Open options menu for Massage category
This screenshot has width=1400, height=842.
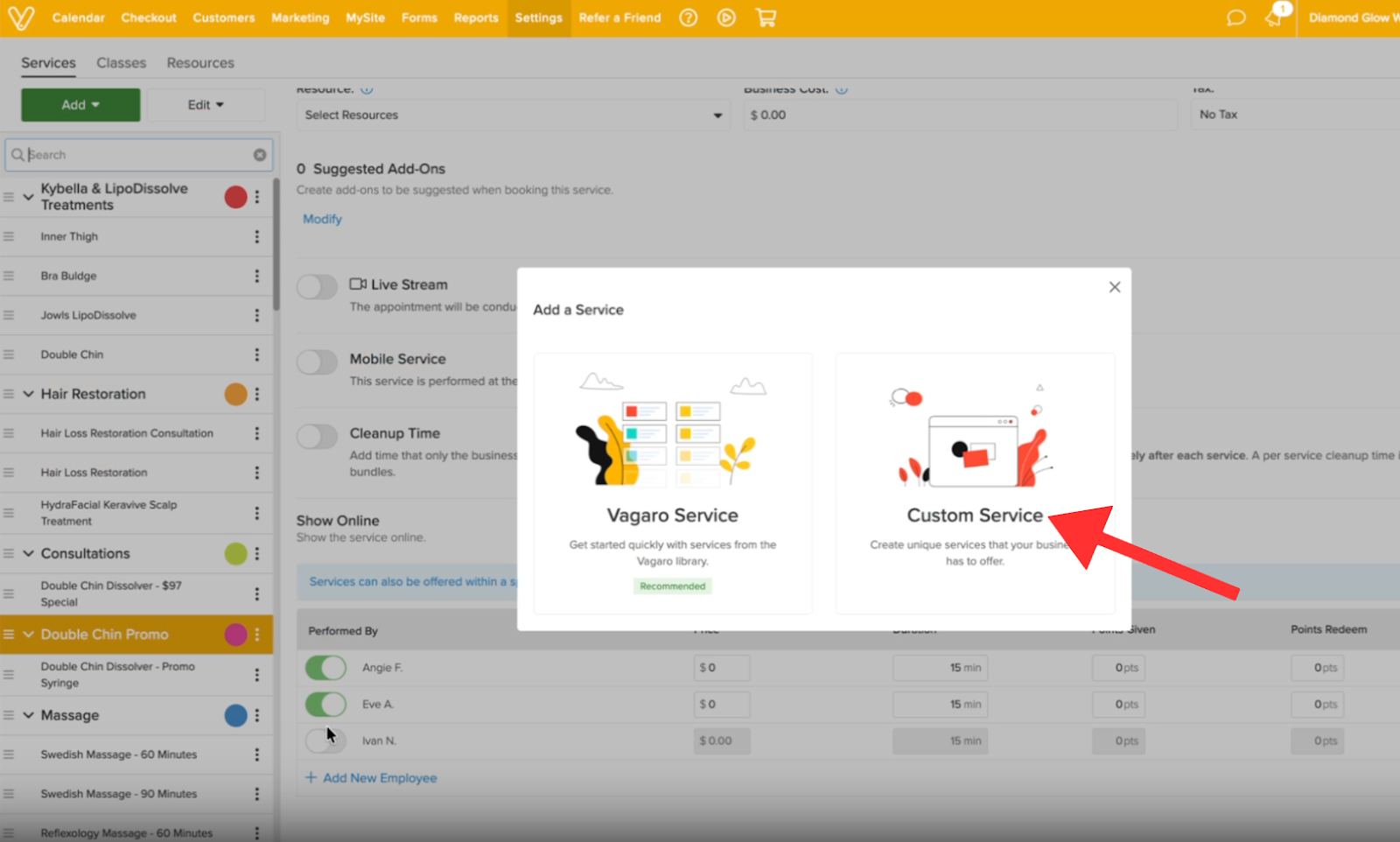coord(257,715)
